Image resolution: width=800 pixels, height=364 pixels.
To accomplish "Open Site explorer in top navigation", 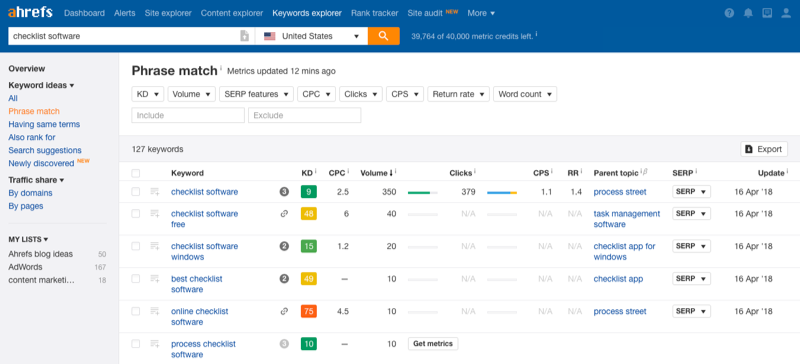I will [x=168, y=13].
